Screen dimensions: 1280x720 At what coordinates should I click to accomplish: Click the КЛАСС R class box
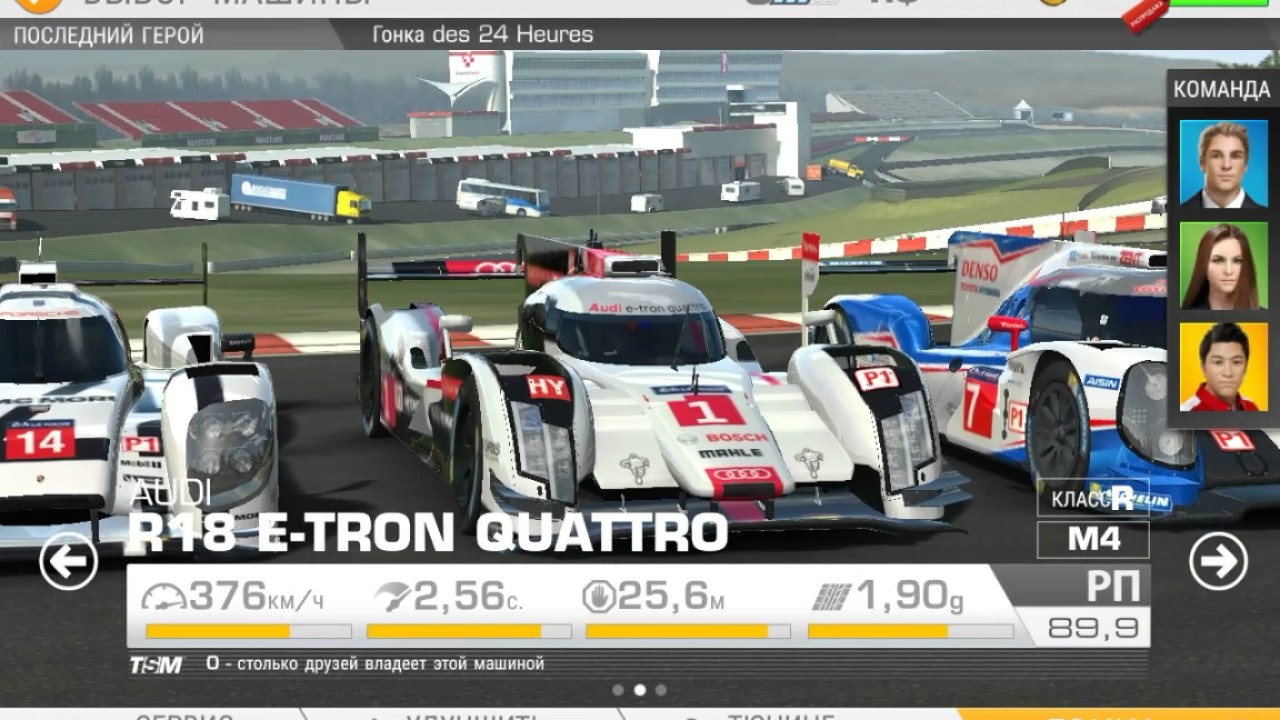tap(1093, 498)
